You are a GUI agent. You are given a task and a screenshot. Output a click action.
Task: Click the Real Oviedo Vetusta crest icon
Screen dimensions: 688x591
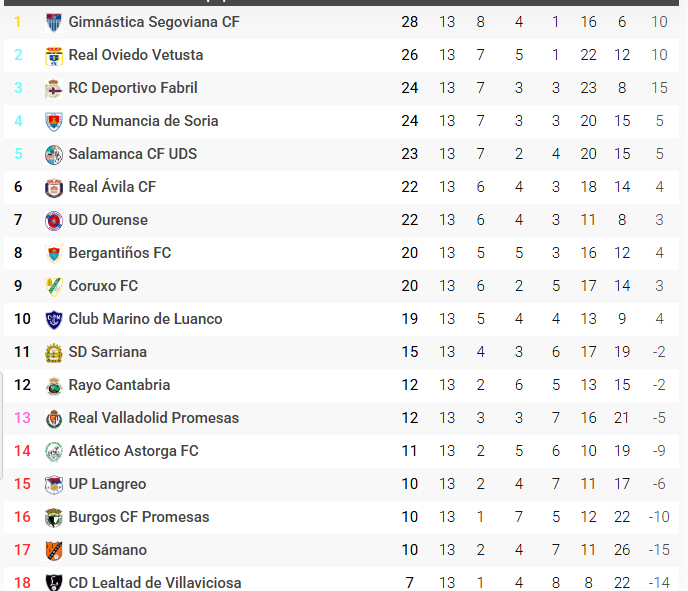tap(54, 56)
